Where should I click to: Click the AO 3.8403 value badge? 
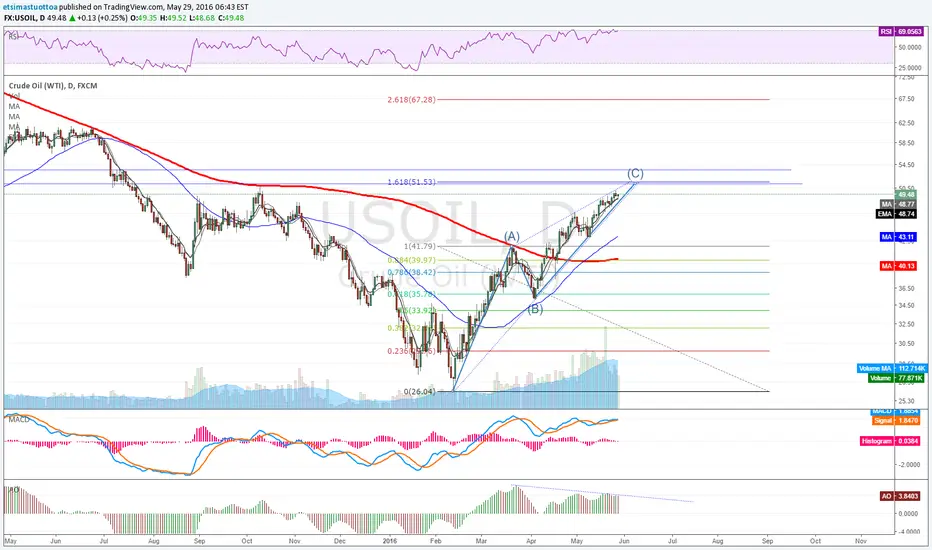coord(901,496)
